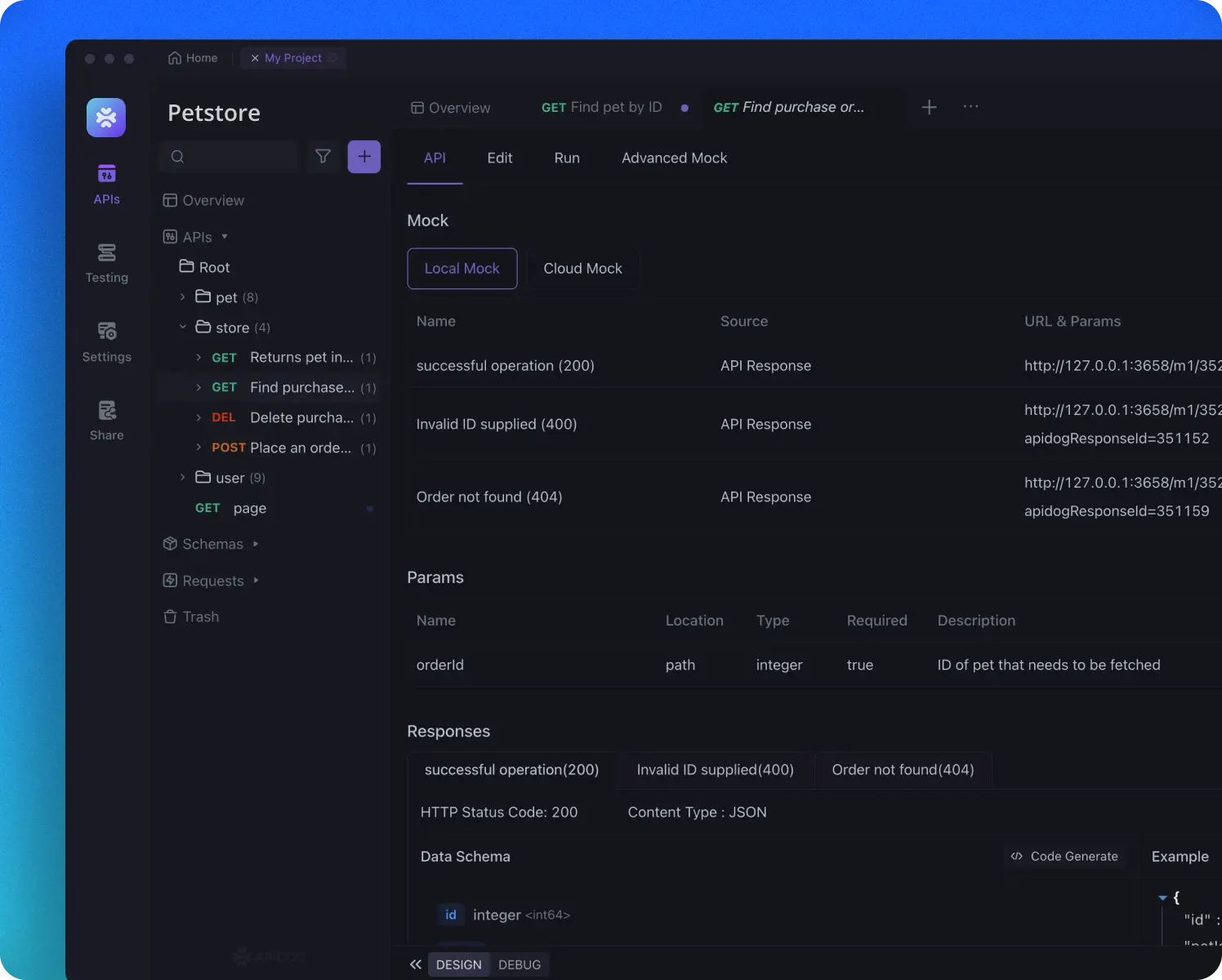Screen dimensions: 1222x980
Task: Switch to the Edit tab
Action: (x=500, y=158)
